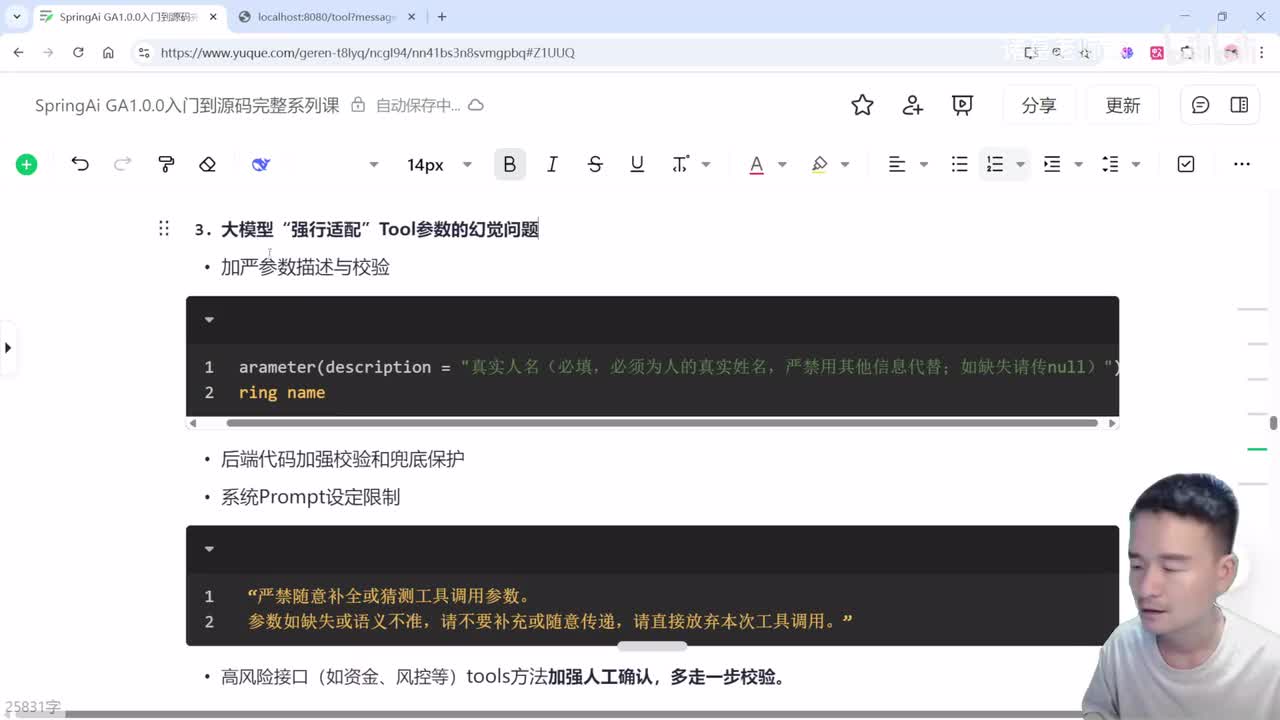
Task: Open line spacing dropdown arrow
Action: pos(1136,165)
